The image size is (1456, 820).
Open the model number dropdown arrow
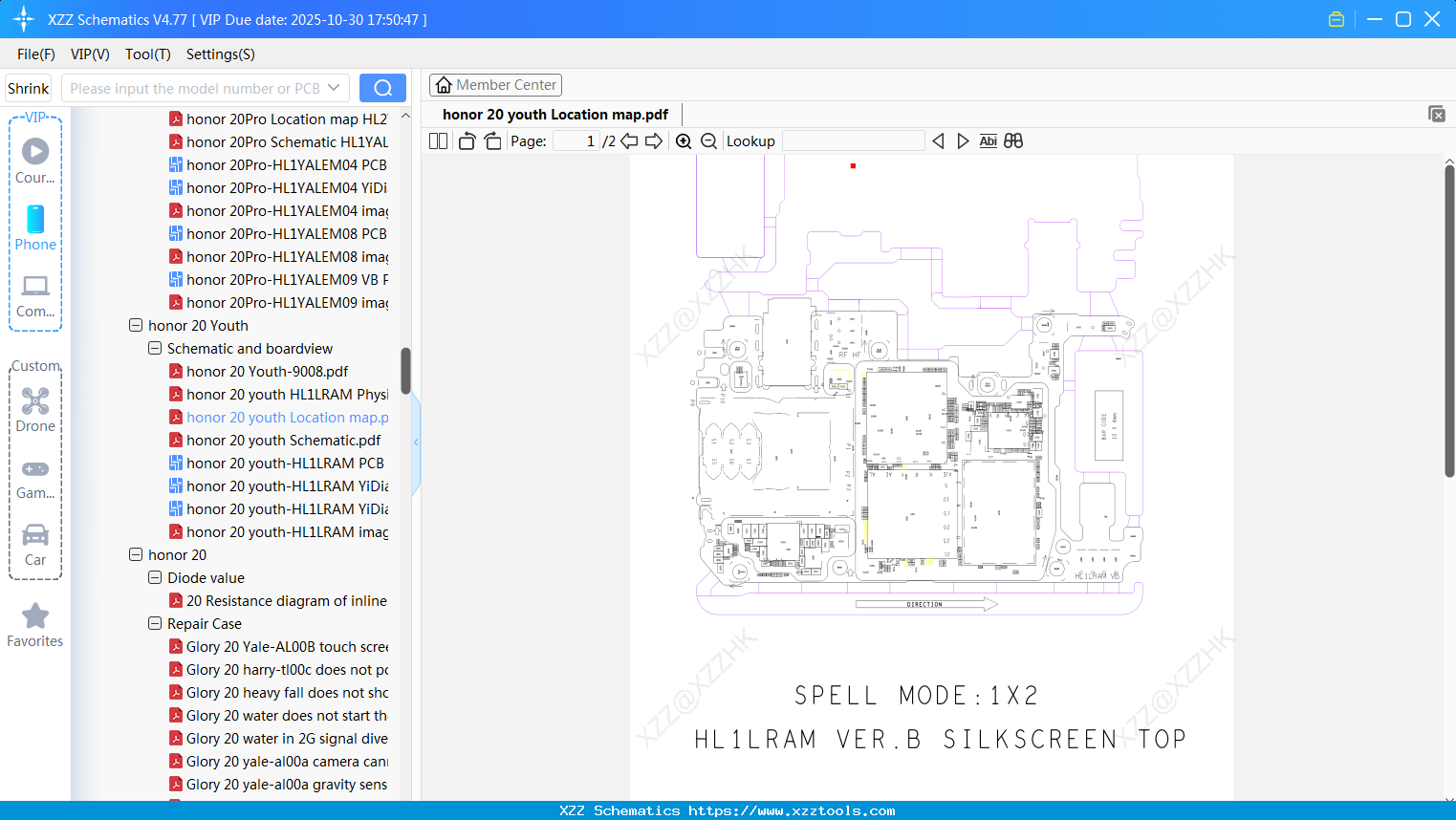334,88
